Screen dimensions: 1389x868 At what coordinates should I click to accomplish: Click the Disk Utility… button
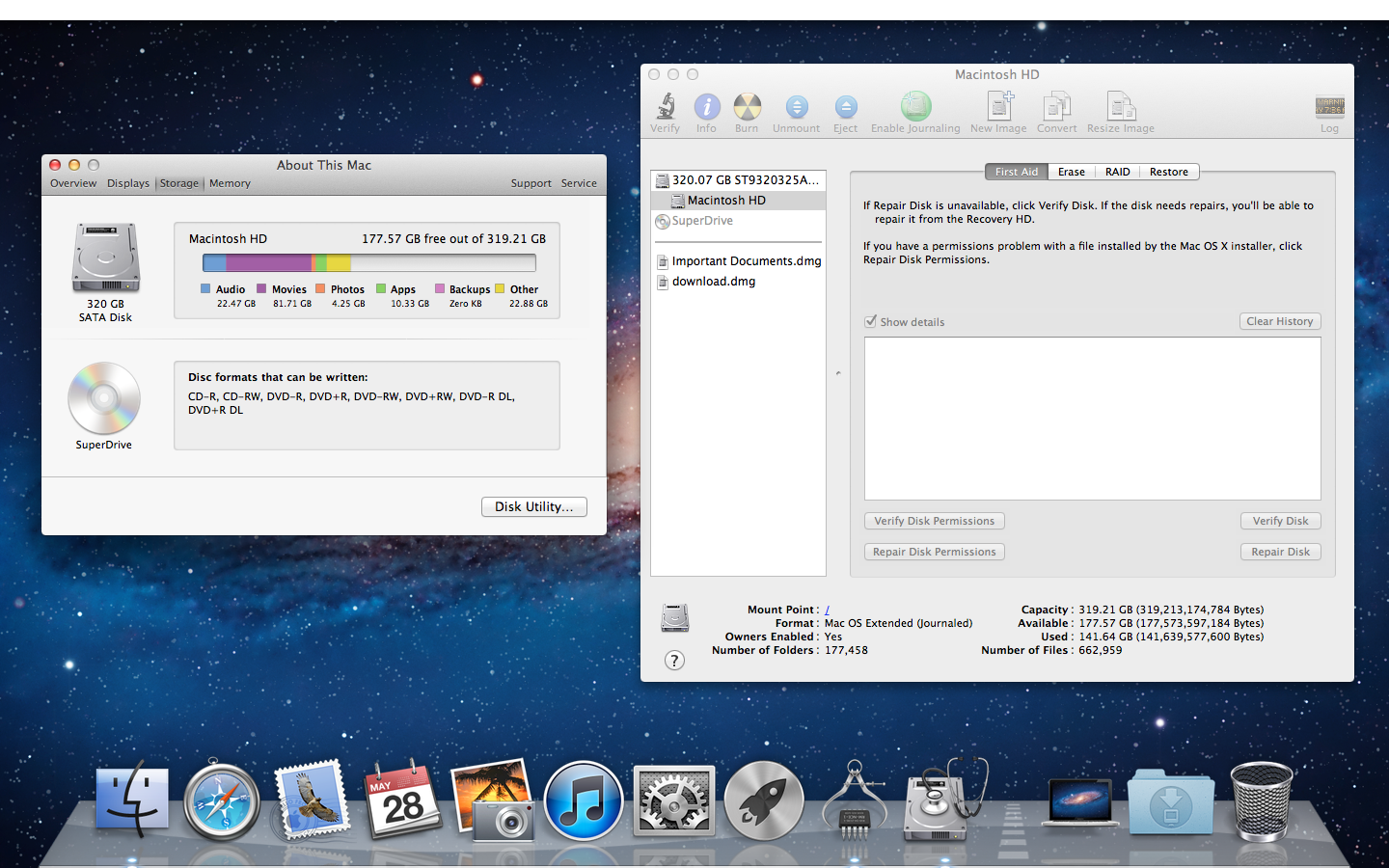click(533, 507)
